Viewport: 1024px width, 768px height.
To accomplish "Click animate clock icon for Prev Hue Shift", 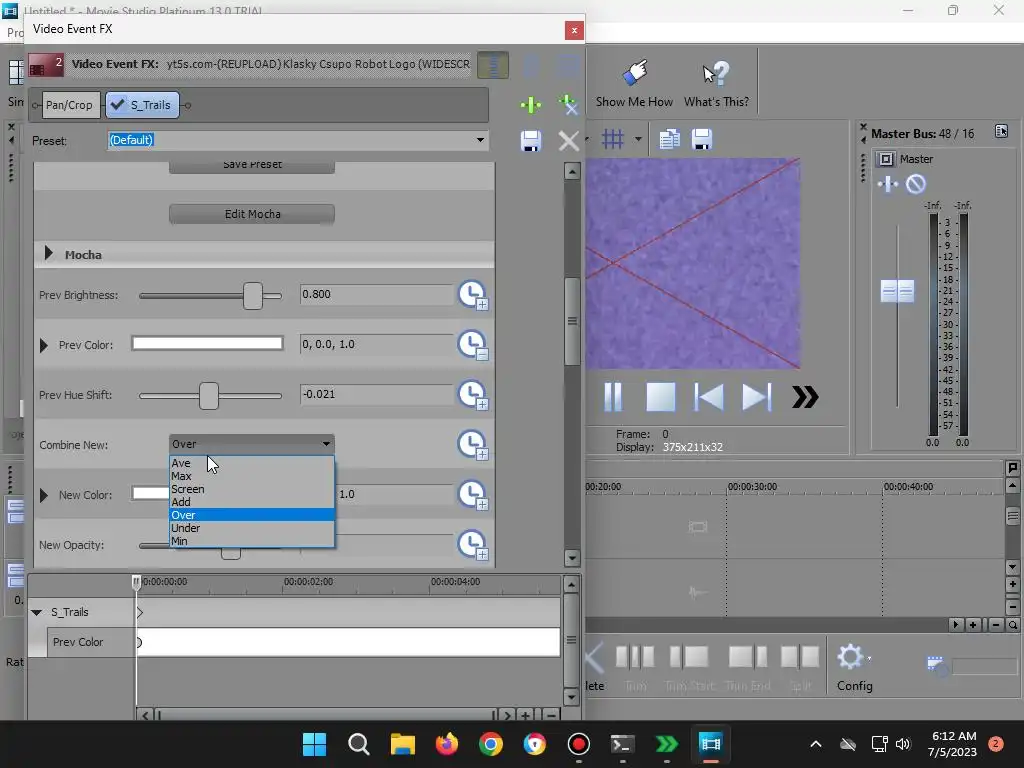I will point(473,394).
